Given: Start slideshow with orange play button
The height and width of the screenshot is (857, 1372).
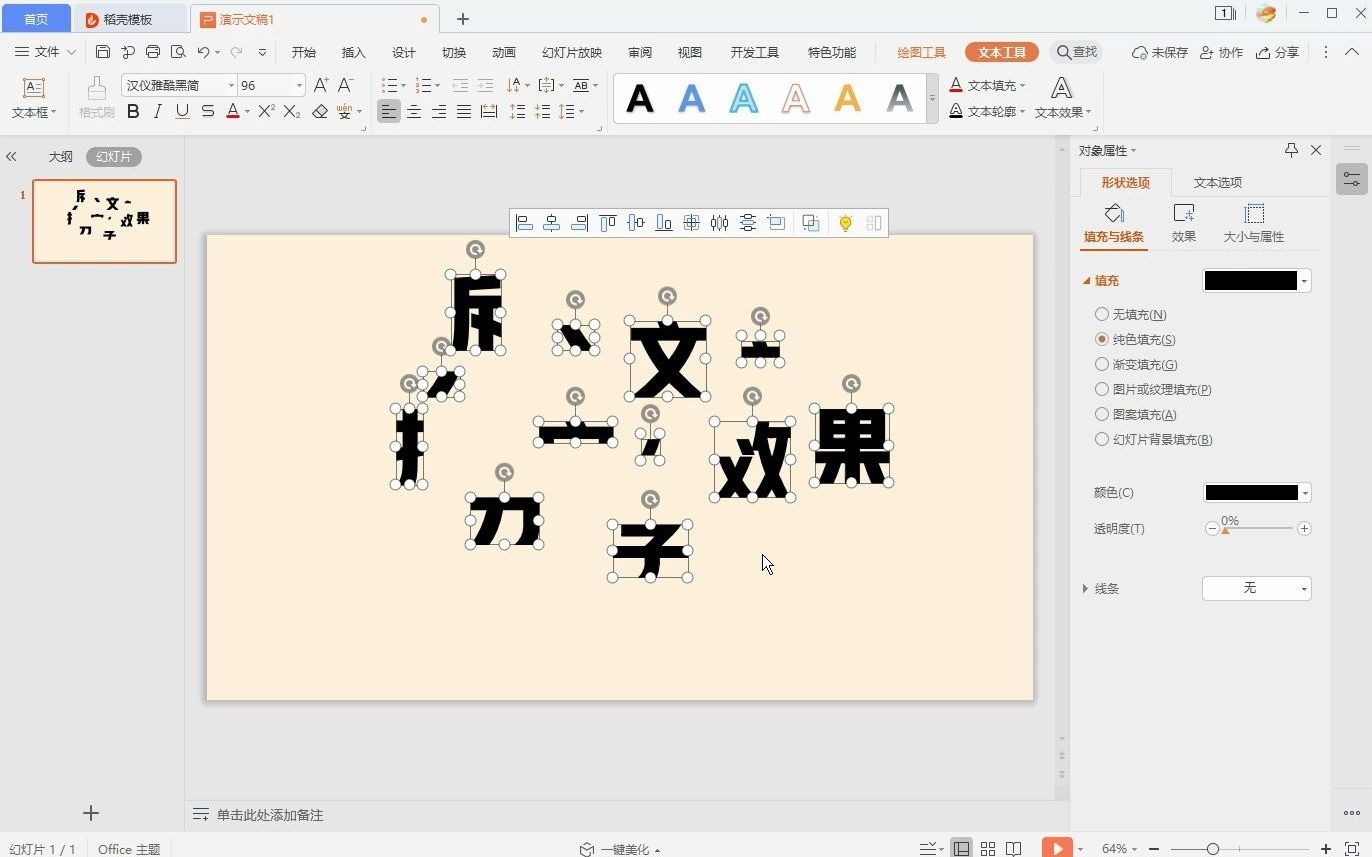Looking at the screenshot, I should coord(1057,848).
